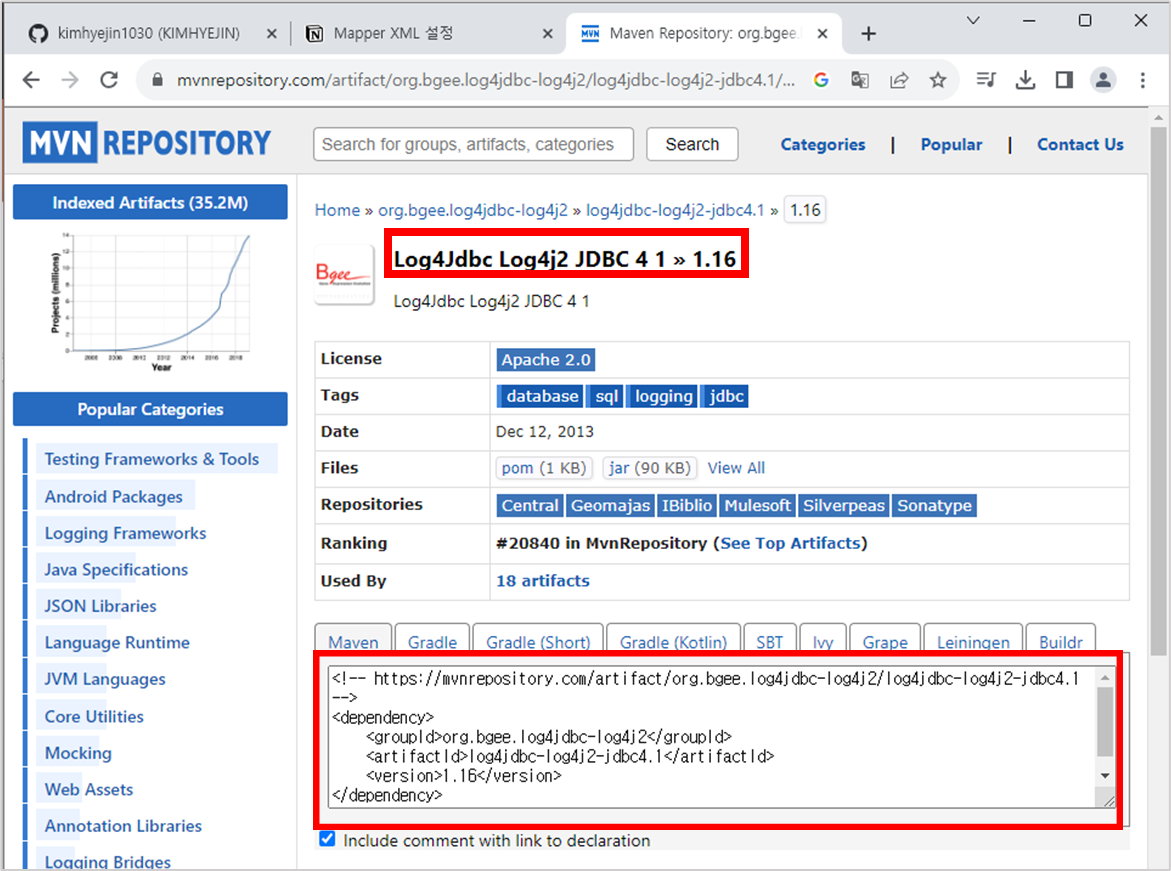Open the media control playlist icon
The width and height of the screenshot is (1171, 871).
[986, 80]
